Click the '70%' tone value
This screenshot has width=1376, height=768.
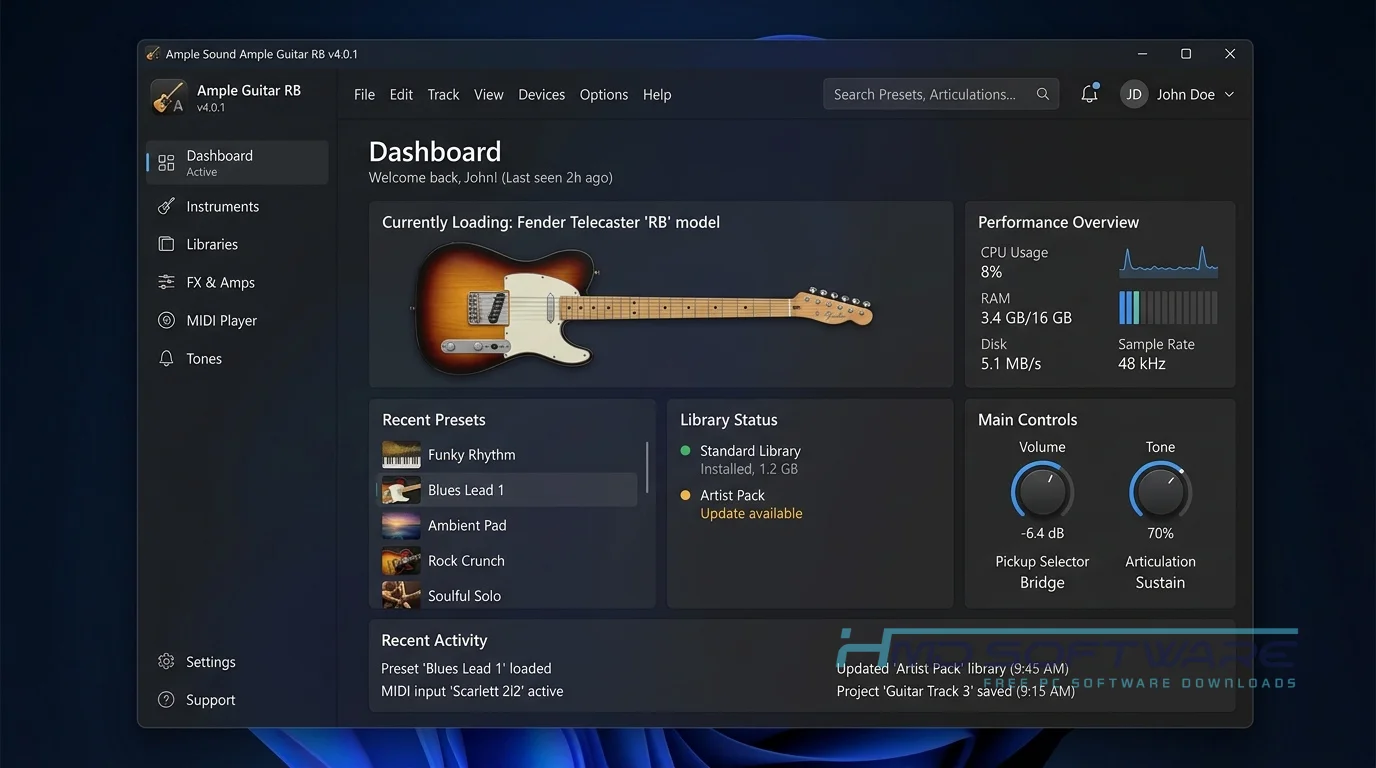click(1160, 533)
